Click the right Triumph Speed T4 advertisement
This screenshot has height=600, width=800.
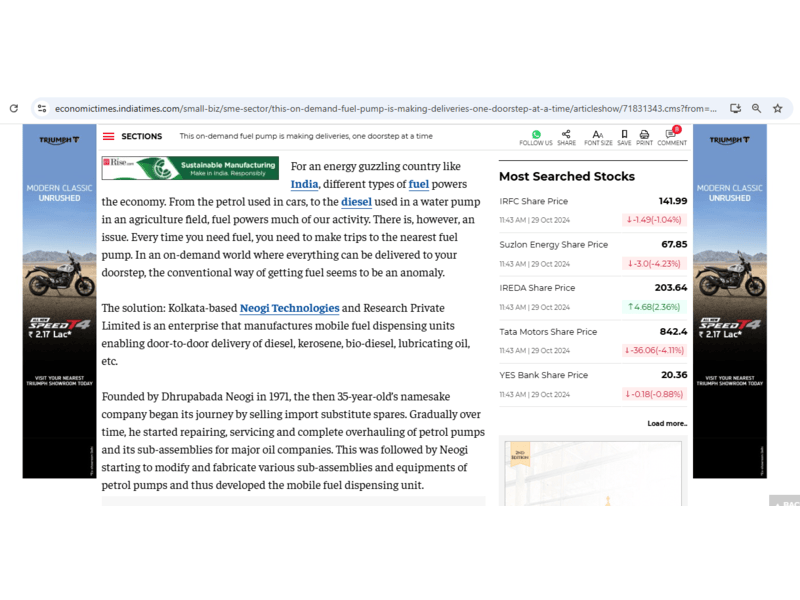click(730, 301)
